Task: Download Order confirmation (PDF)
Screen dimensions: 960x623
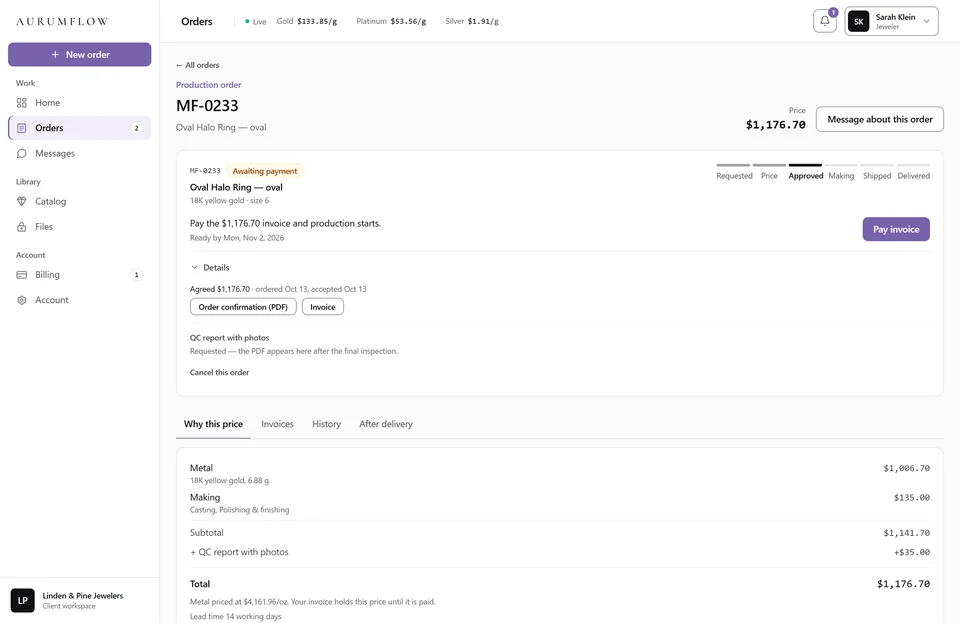Action: point(243,307)
